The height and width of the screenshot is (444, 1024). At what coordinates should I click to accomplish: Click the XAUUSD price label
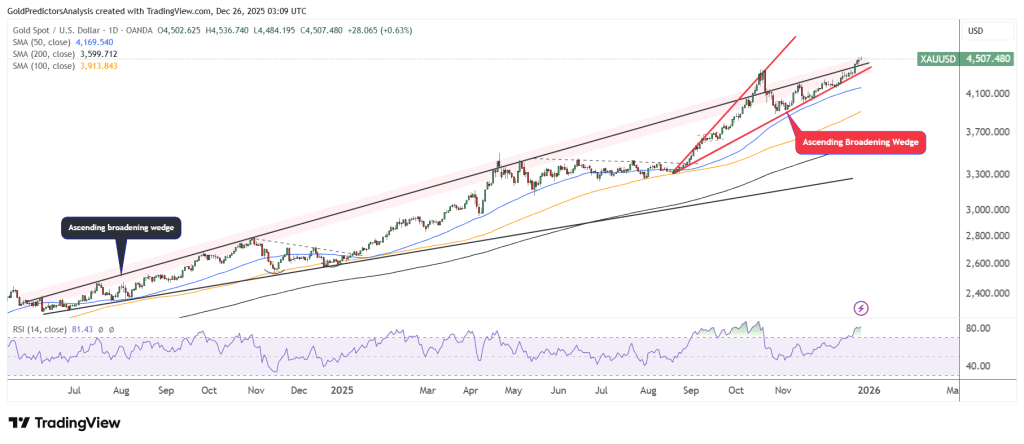tap(938, 59)
